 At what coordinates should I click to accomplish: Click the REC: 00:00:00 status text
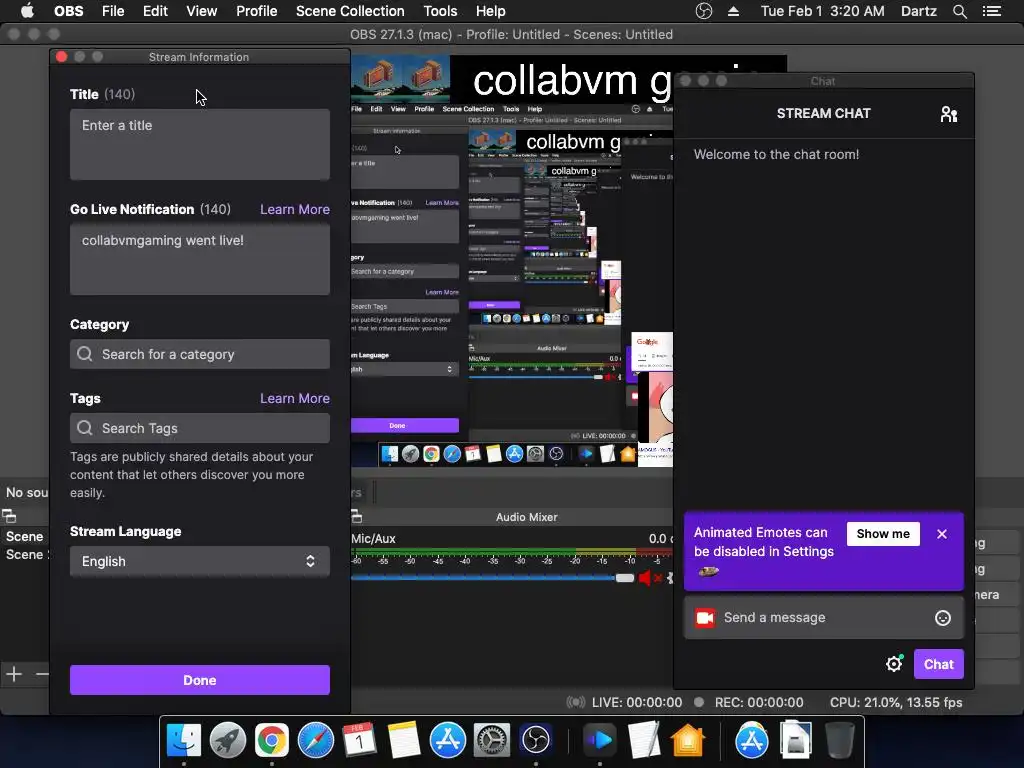pos(759,702)
